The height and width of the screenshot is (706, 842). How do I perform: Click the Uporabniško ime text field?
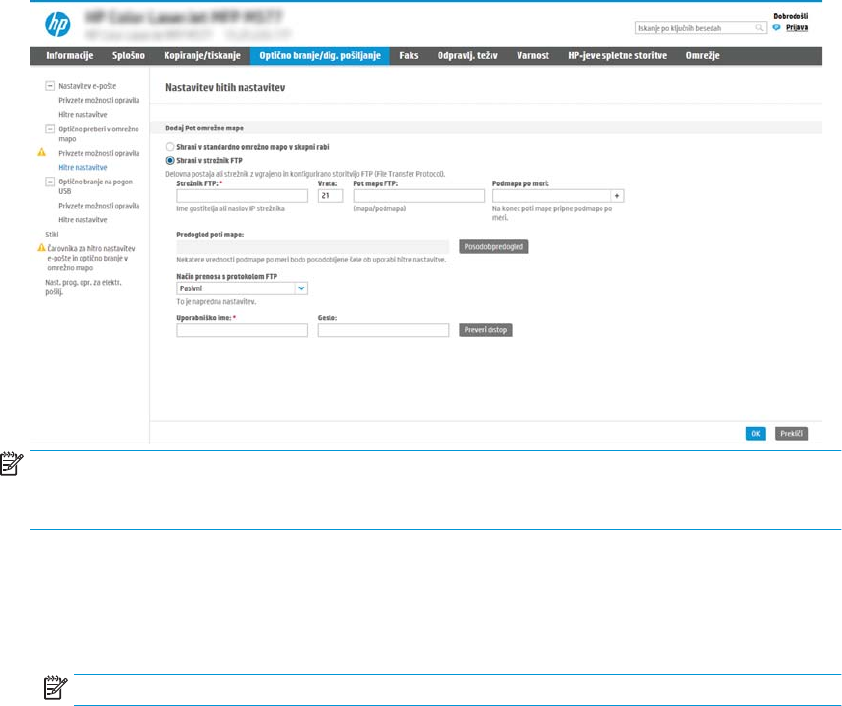(241, 330)
